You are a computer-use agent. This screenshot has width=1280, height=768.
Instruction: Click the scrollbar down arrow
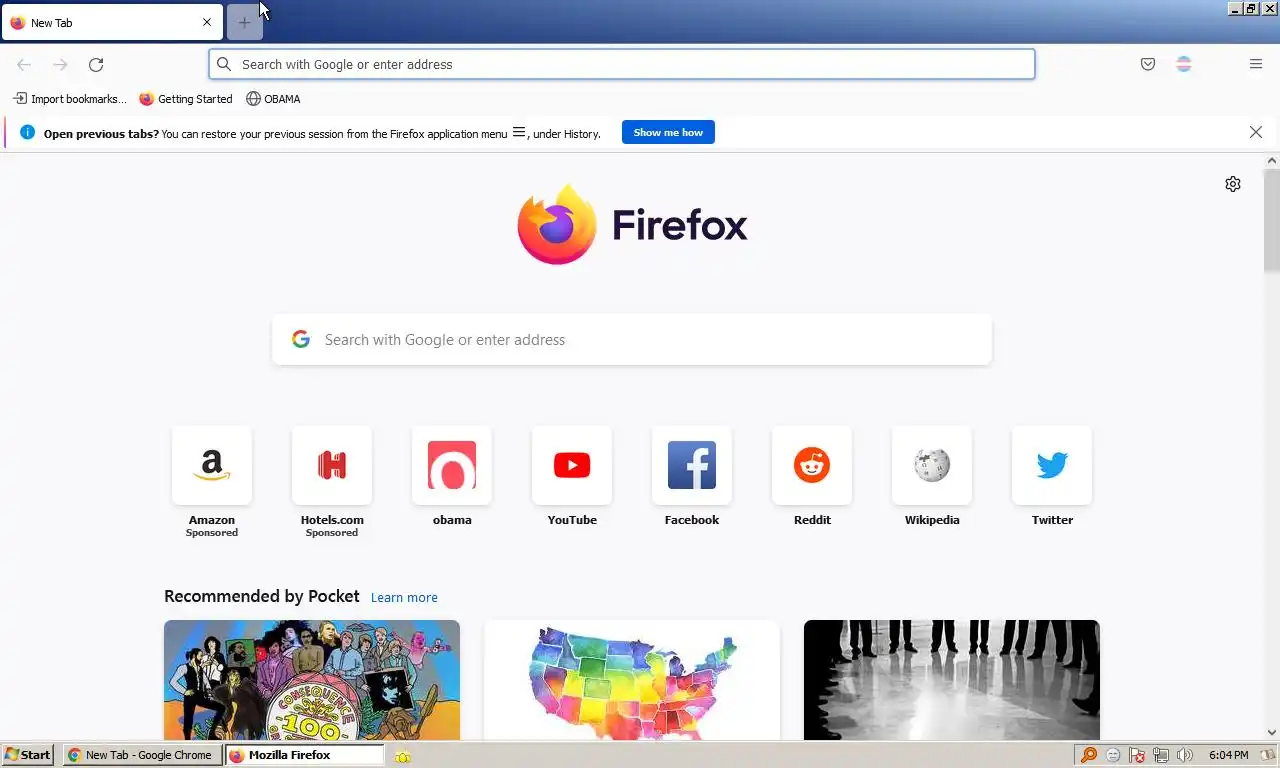pos(1272,732)
